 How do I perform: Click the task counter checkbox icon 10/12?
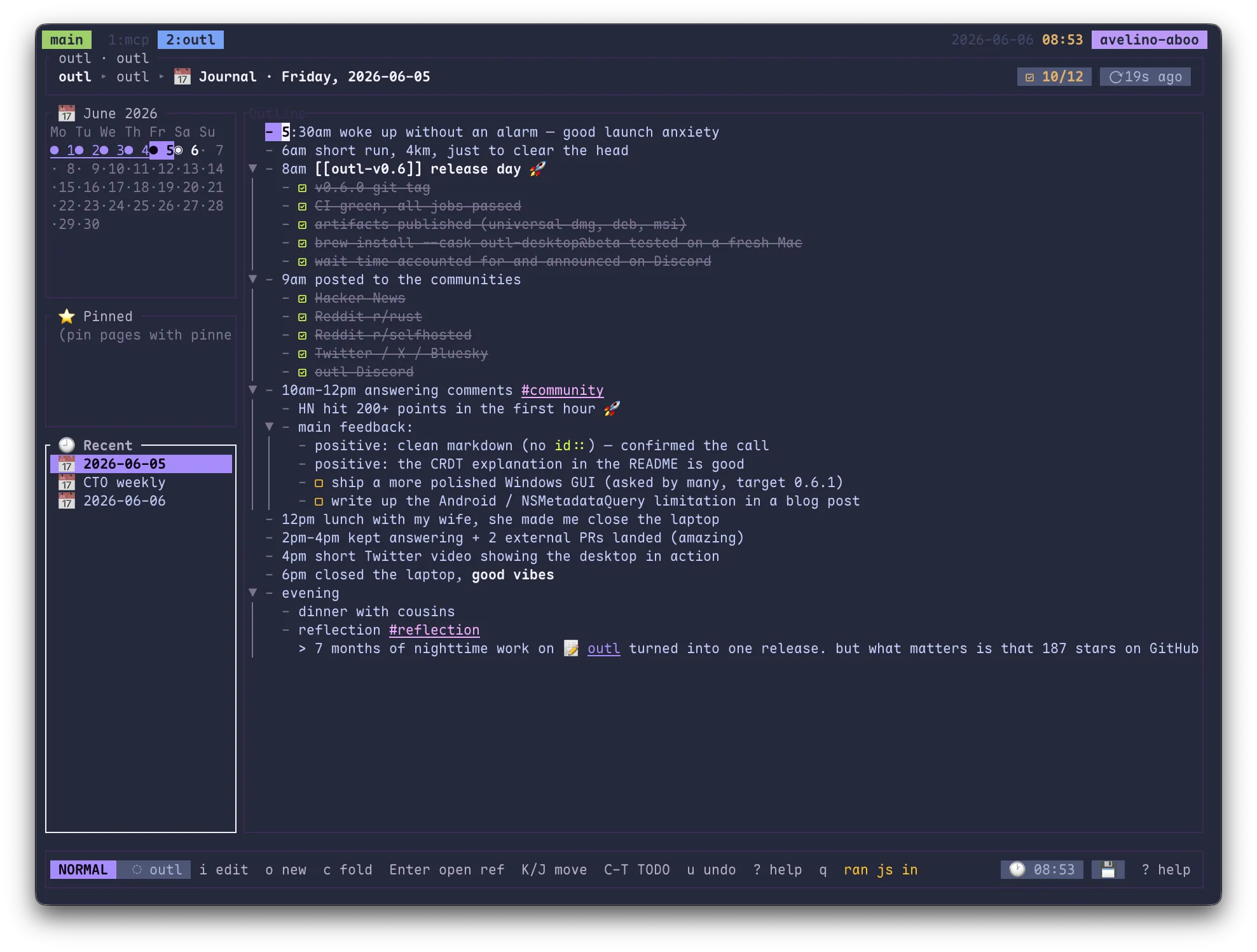(x=1029, y=77)
